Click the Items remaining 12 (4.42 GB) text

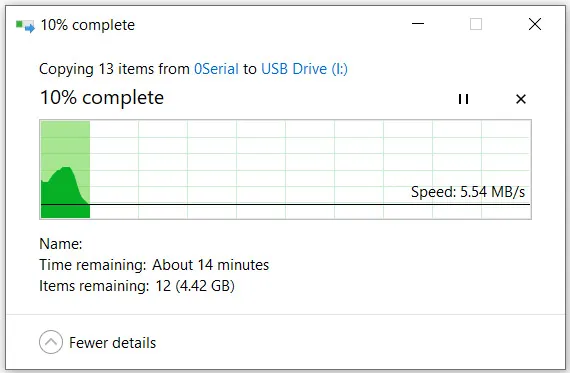click(137, 286)
